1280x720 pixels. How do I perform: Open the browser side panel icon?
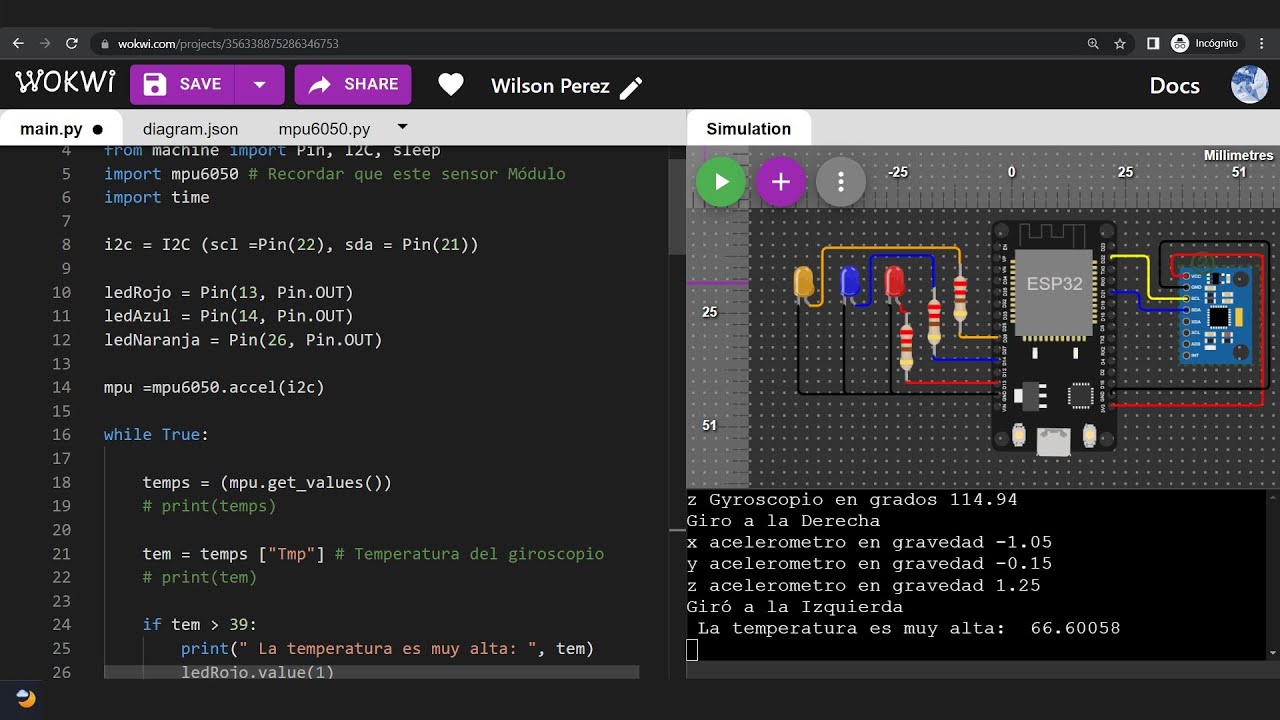pyautogui.click(x=1153, y=44)
